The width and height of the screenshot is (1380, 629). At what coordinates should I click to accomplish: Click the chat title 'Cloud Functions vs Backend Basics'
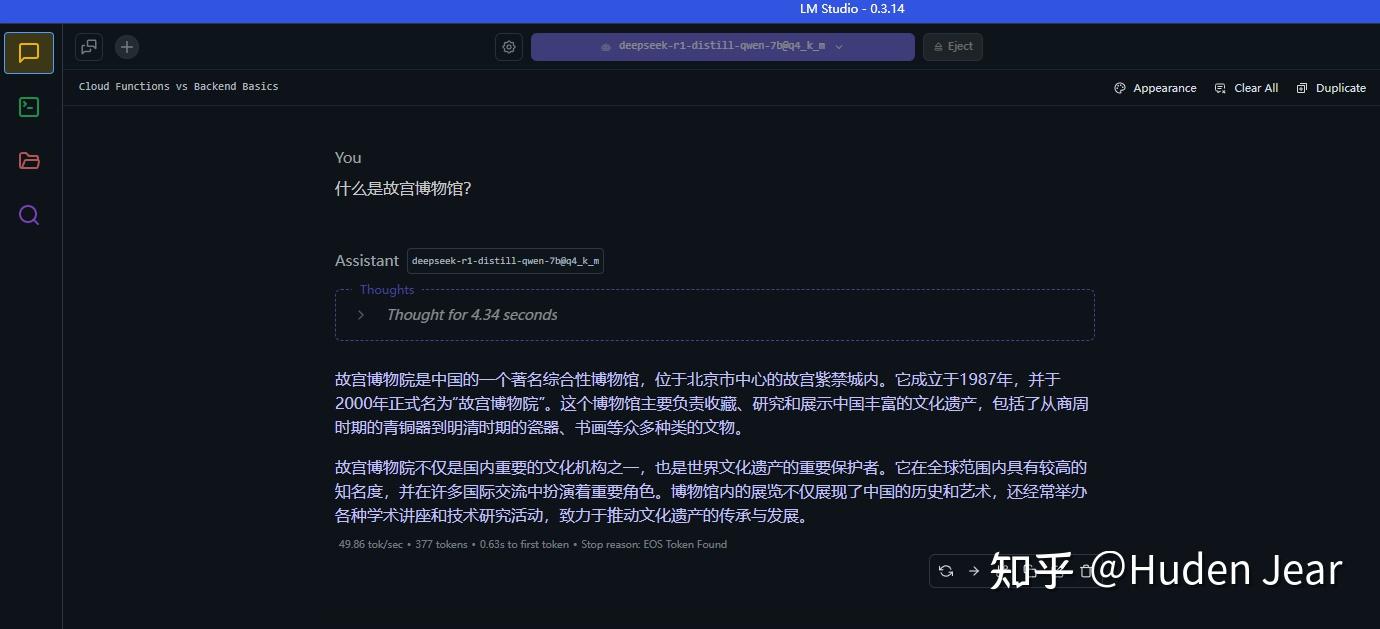179,87
